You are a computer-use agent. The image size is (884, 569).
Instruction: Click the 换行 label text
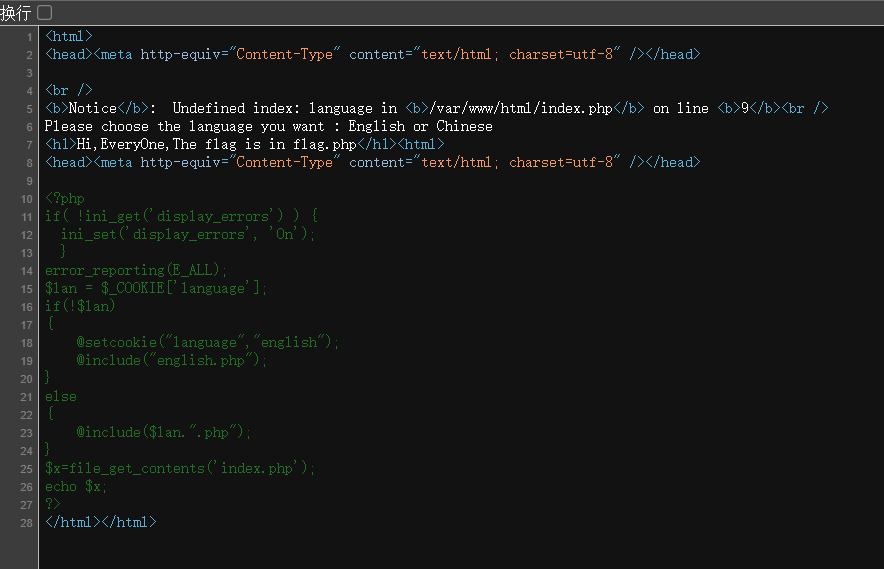pos(16,12)
